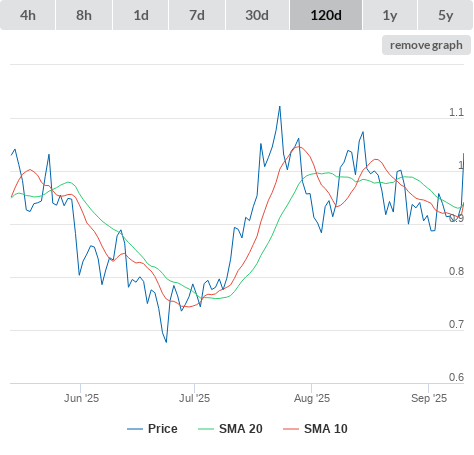Toggle SMA 20 line visibility
This screenshot has width=474, height=455.
(241, 429)
